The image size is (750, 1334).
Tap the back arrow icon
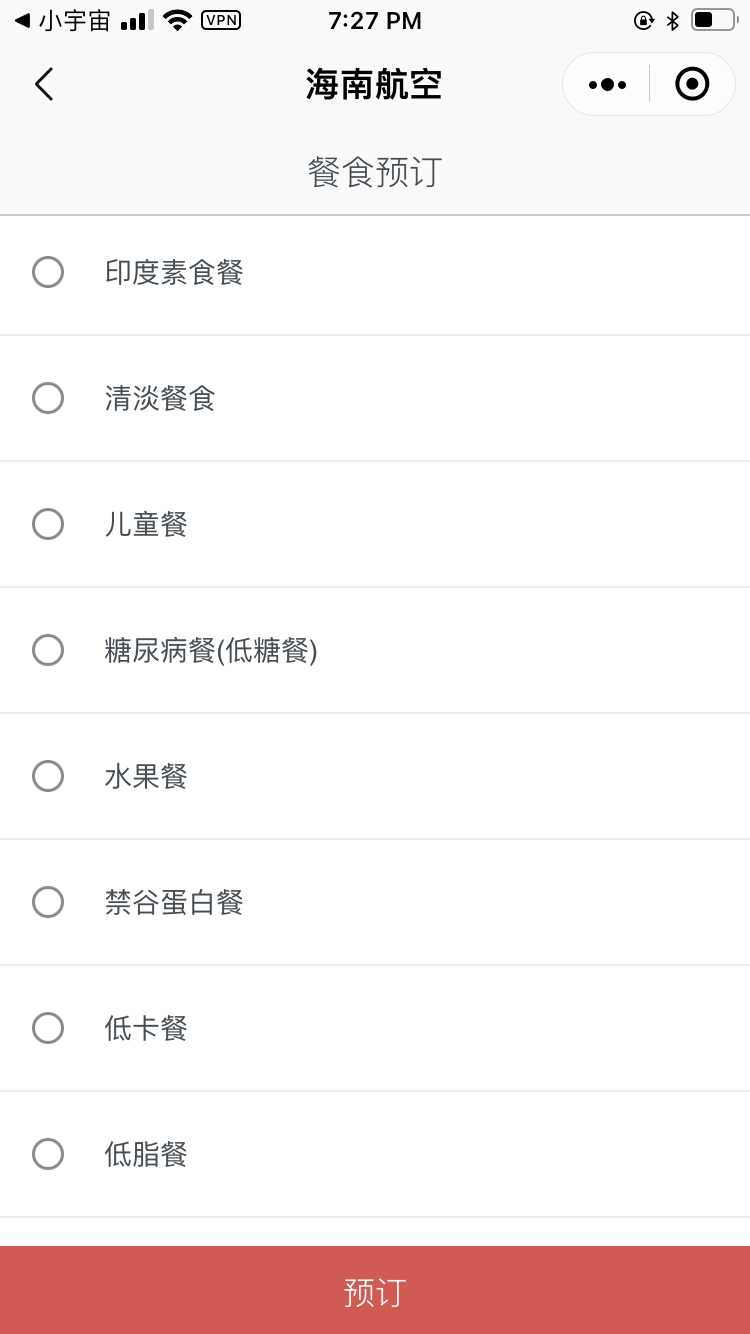click(x=44, y=84)
